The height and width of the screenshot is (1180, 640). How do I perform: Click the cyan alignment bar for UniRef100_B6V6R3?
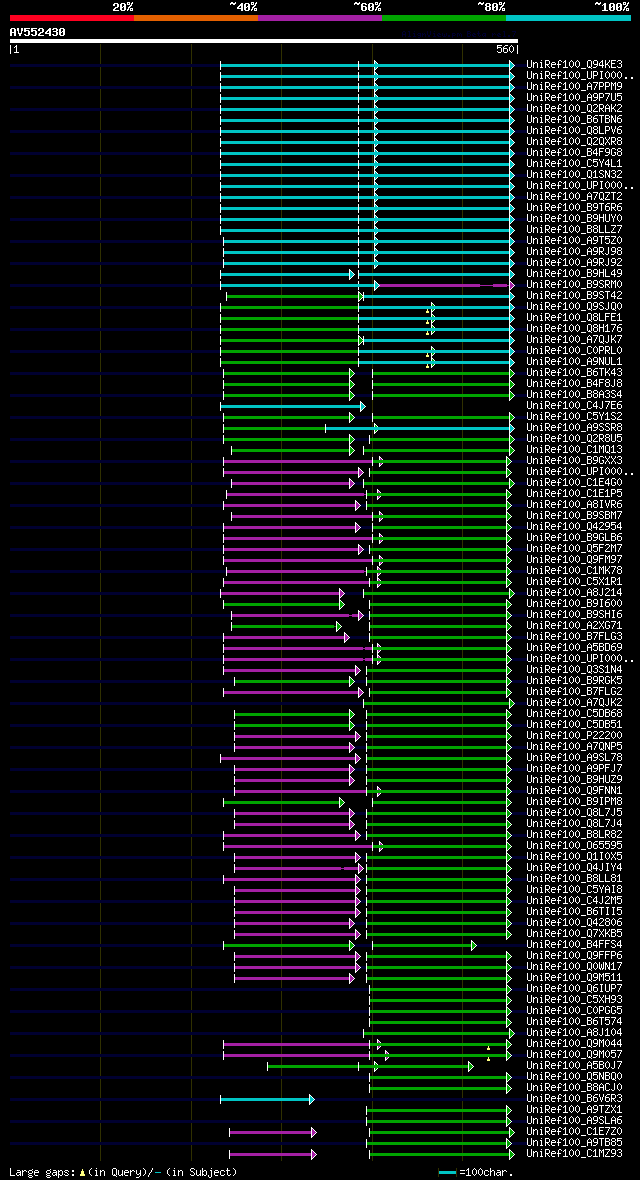[267, 1099]
